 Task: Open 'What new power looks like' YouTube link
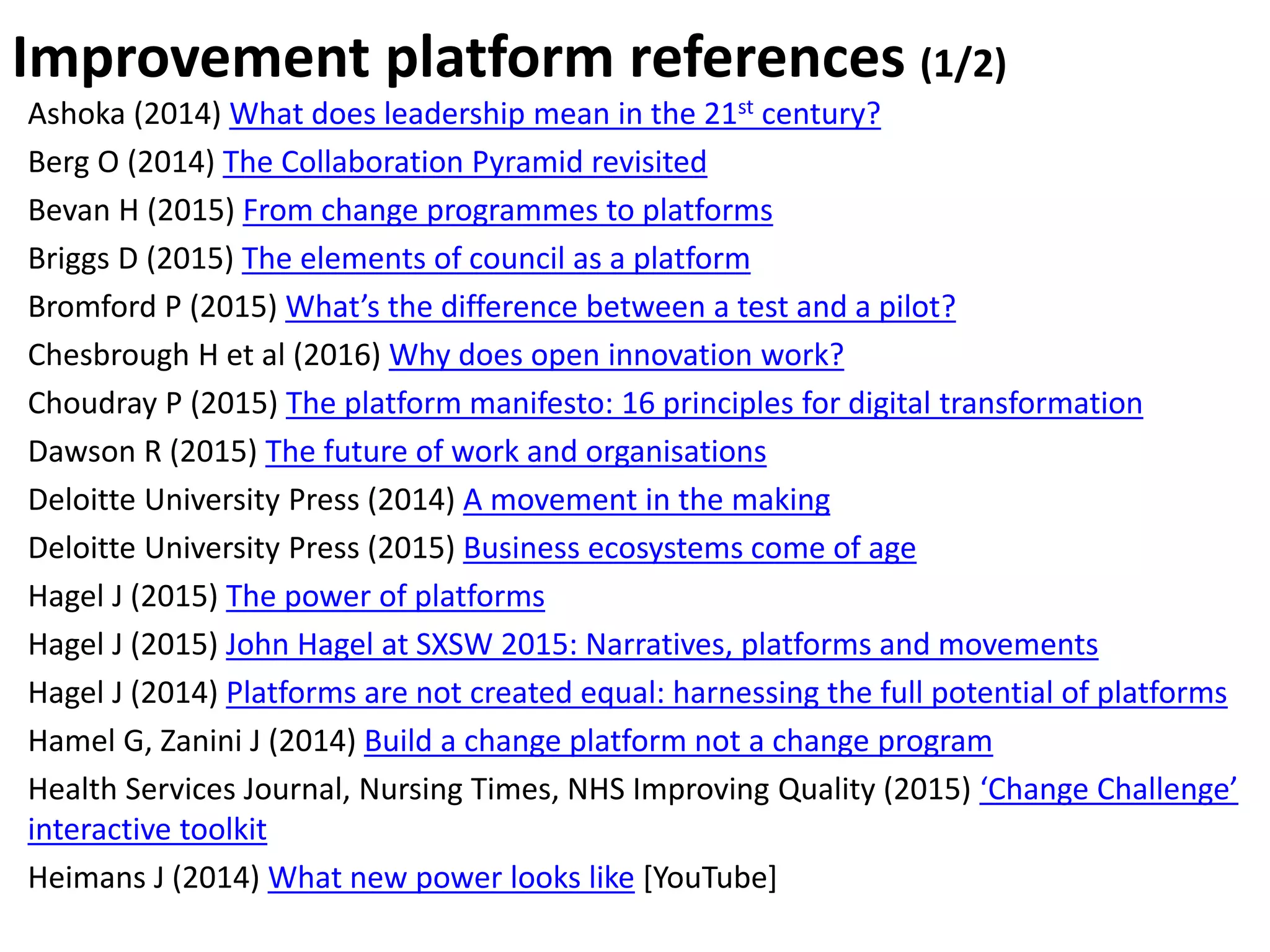451,878
